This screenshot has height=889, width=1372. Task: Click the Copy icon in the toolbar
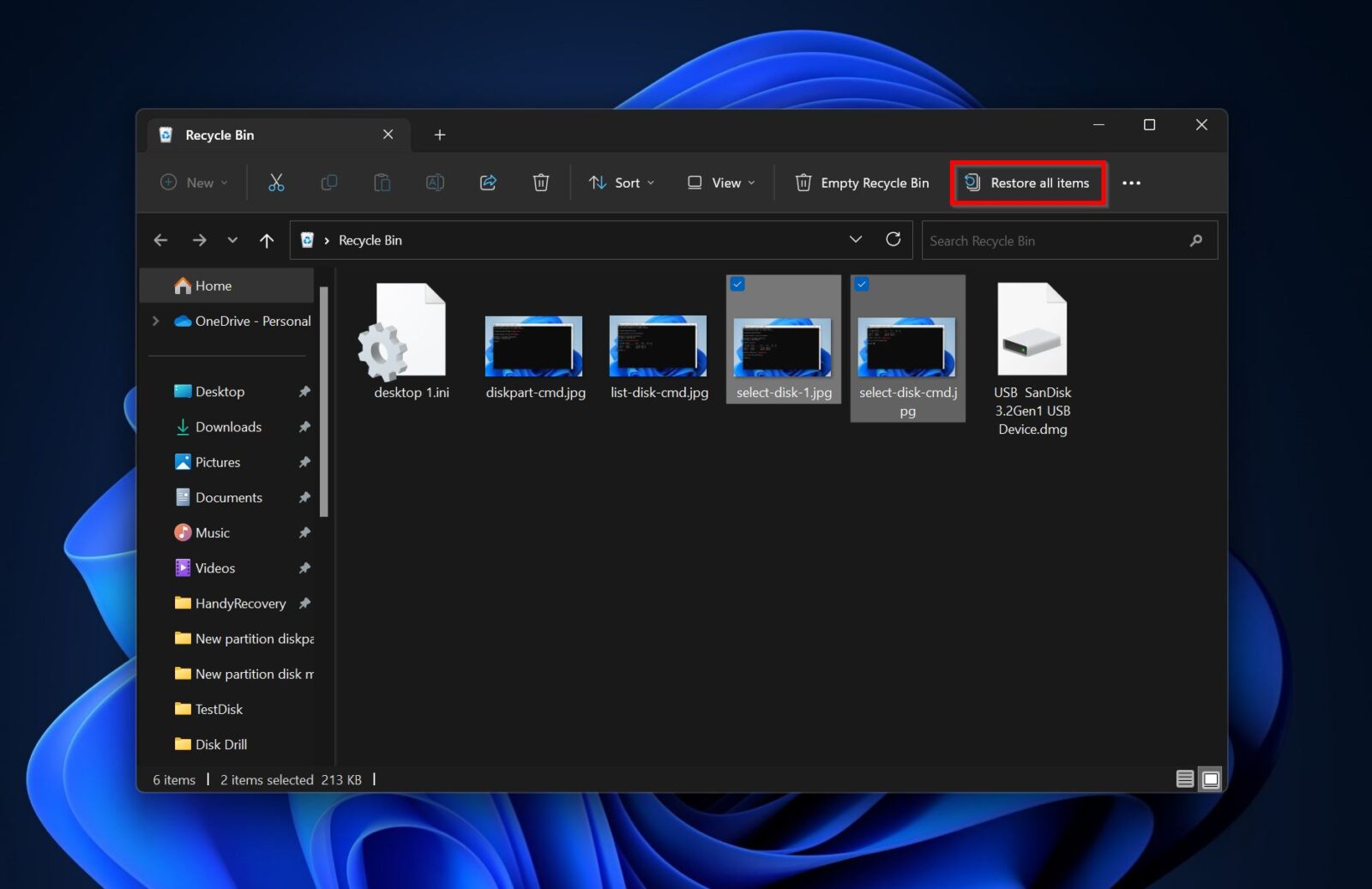pos(329,183)
